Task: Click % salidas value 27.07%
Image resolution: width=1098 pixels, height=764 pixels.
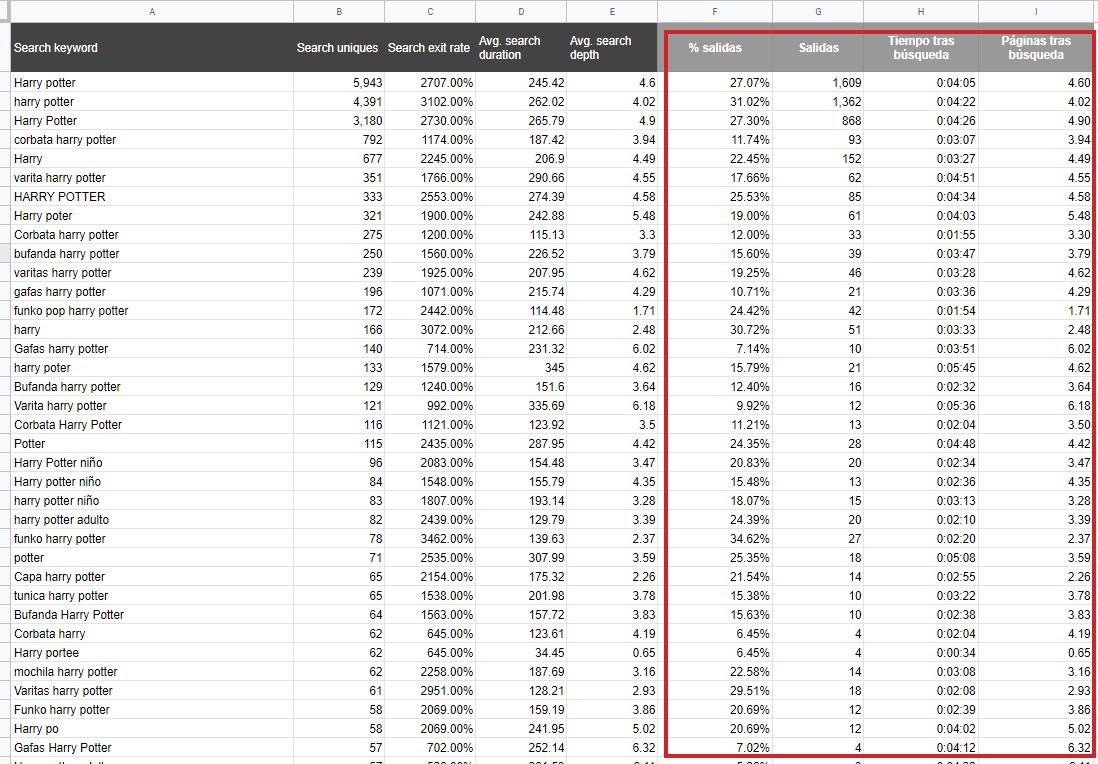Action: tap(715, 83)
